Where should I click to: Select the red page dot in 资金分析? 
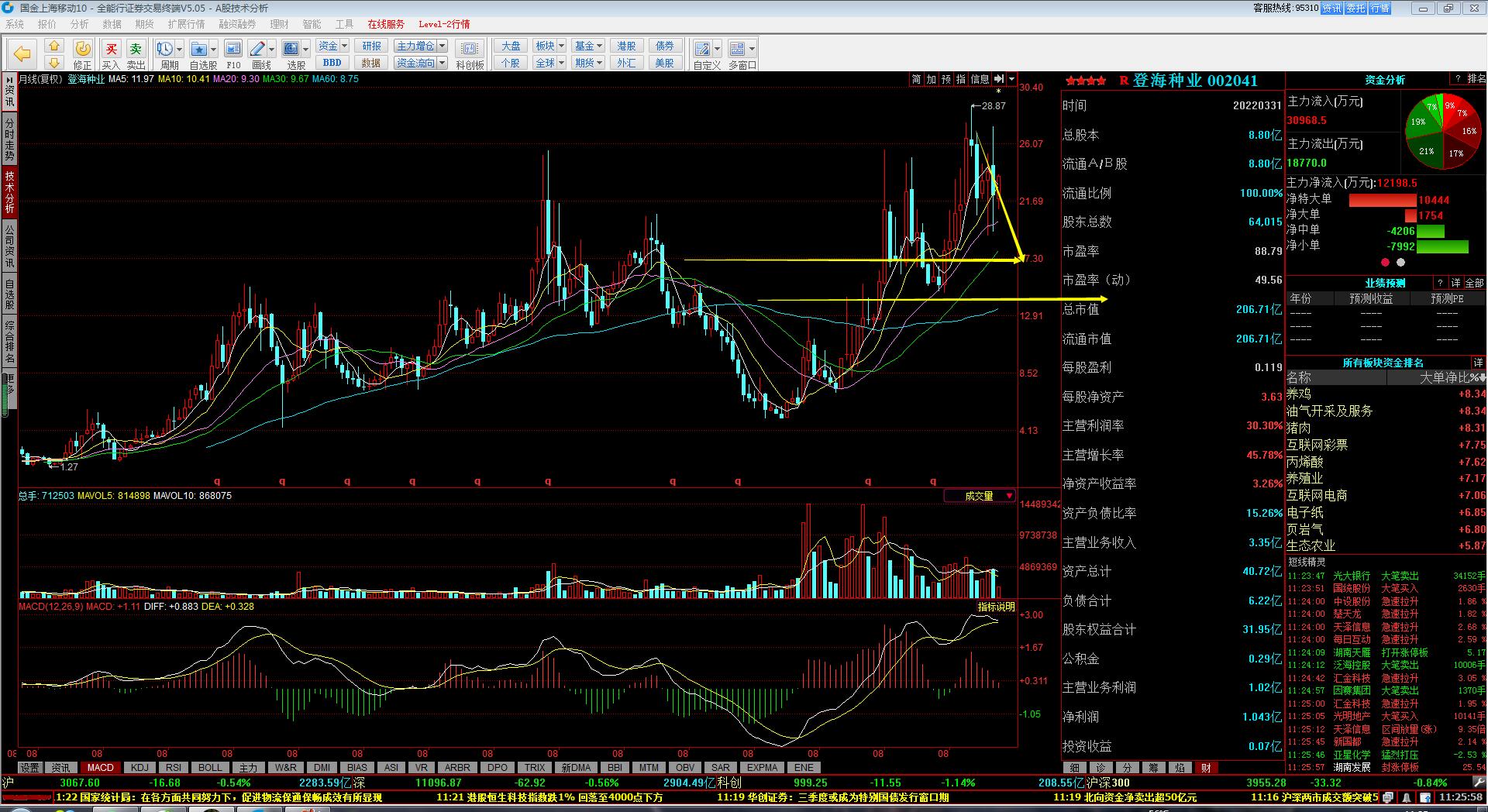tap(1385, 263)
